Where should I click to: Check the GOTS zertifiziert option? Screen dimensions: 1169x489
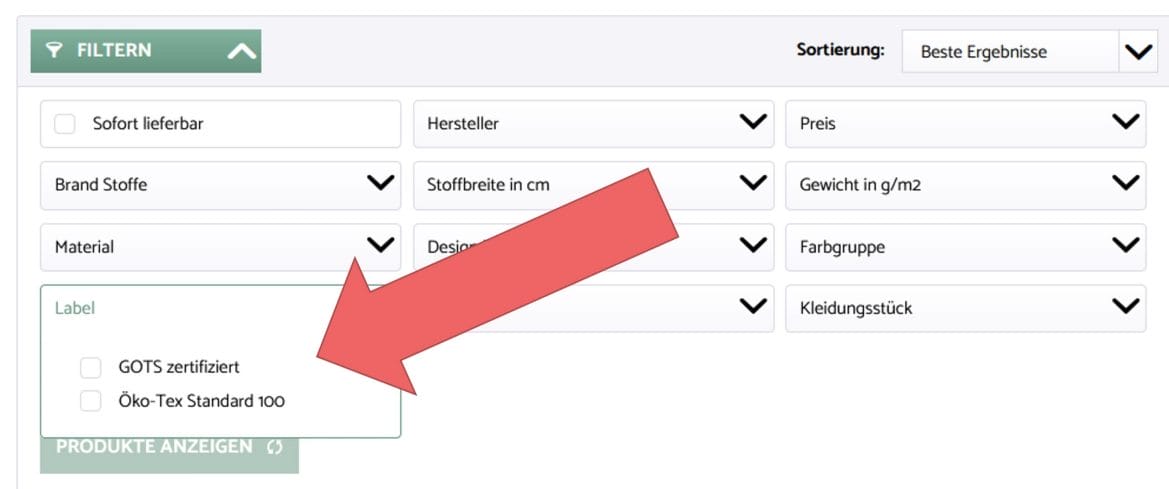click(91, 367)
